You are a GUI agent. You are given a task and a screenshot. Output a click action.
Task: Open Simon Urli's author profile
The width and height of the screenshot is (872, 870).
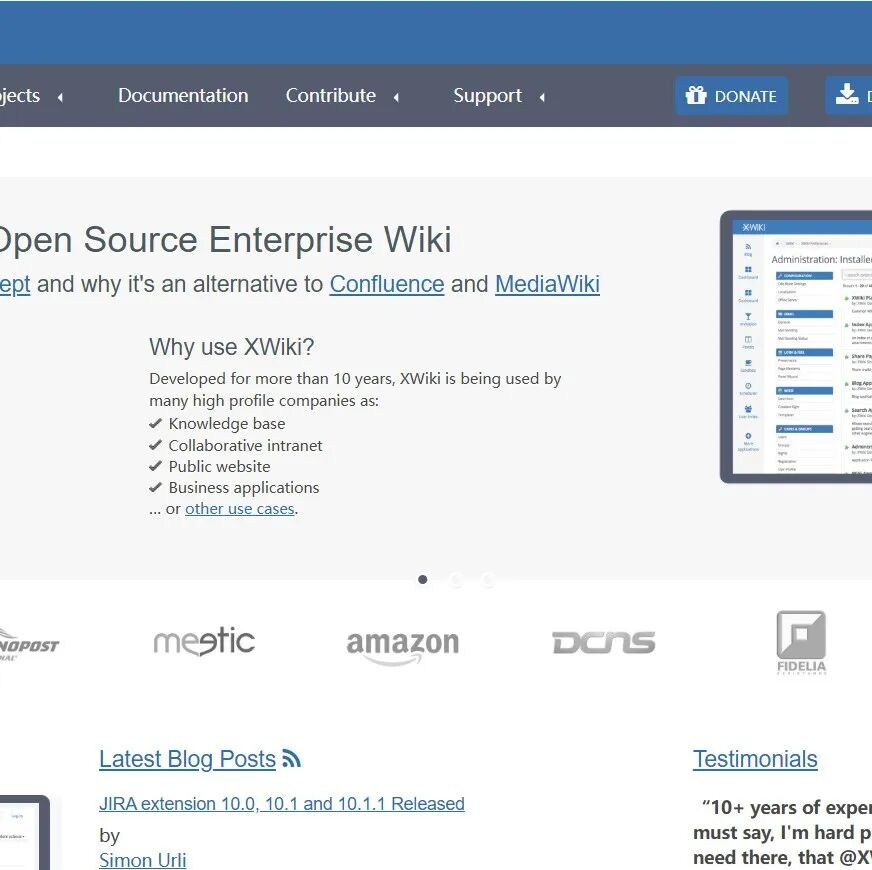point(142,860)
